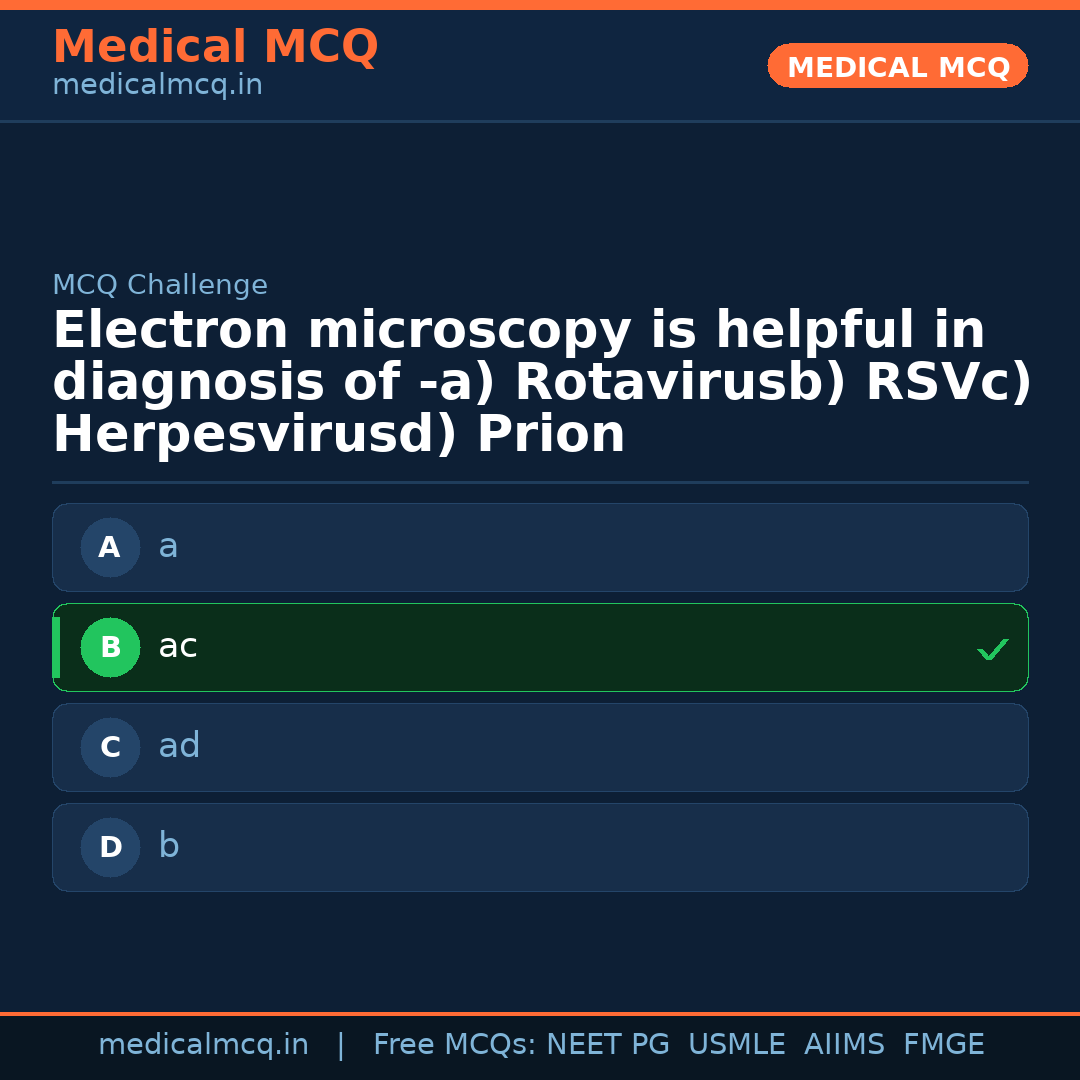Click the letter A circle icon
This screenshot has height=1080, width=1080.
pos(110,547)
